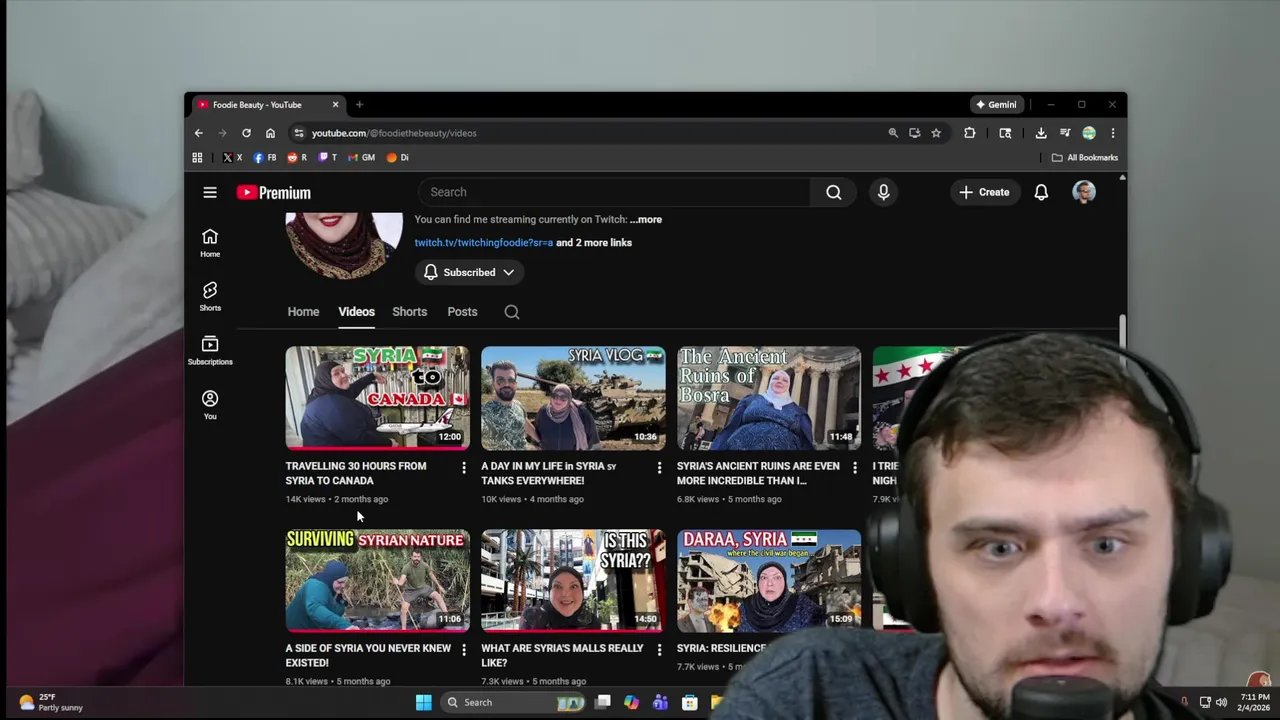Go to the browser home page
Screen dimensions: 1280x720
coord(270,133)
